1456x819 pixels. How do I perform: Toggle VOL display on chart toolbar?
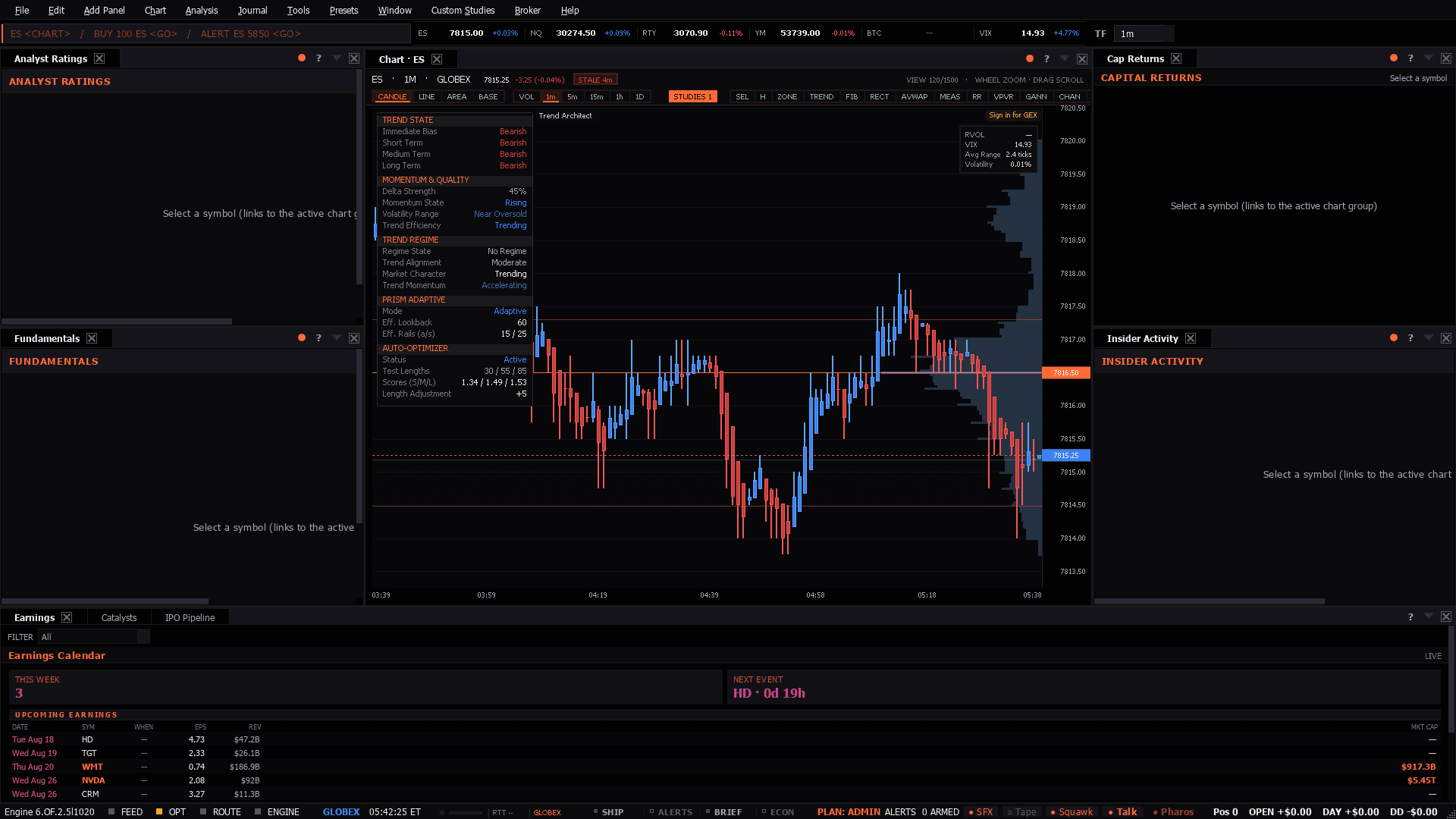[x=526, y=97]
